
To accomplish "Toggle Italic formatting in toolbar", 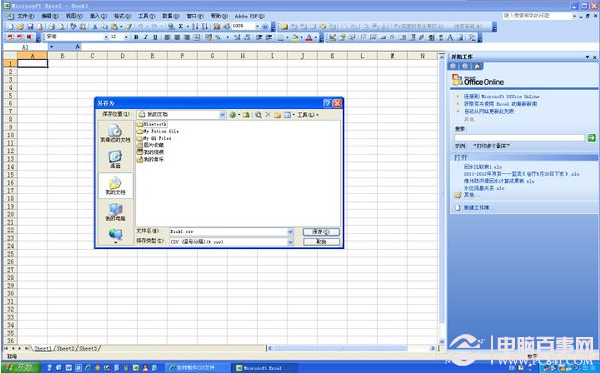I will tap(145, 37).
